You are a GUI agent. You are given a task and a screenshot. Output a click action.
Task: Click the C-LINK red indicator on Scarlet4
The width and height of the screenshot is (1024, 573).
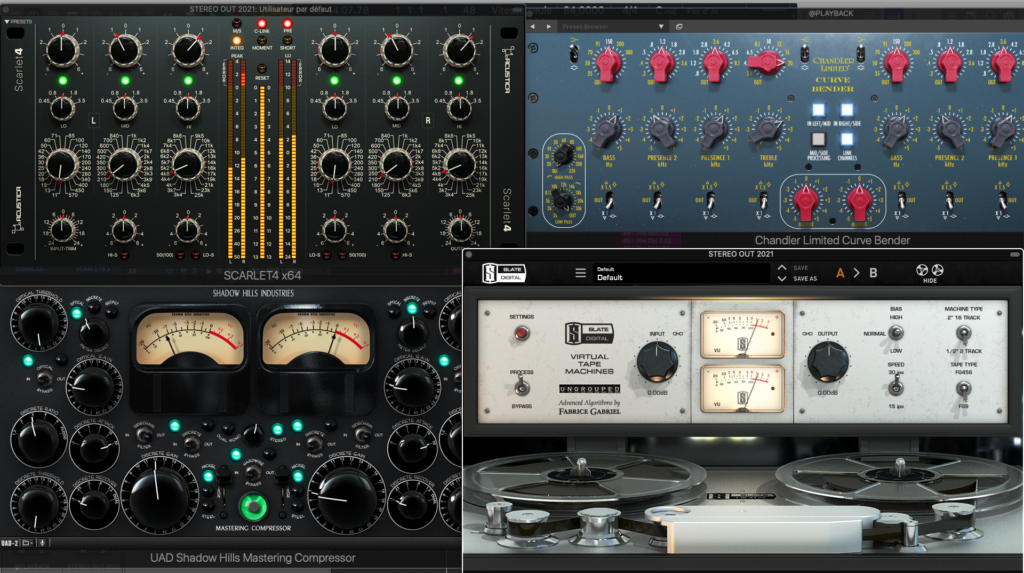[x=262, y=24]
